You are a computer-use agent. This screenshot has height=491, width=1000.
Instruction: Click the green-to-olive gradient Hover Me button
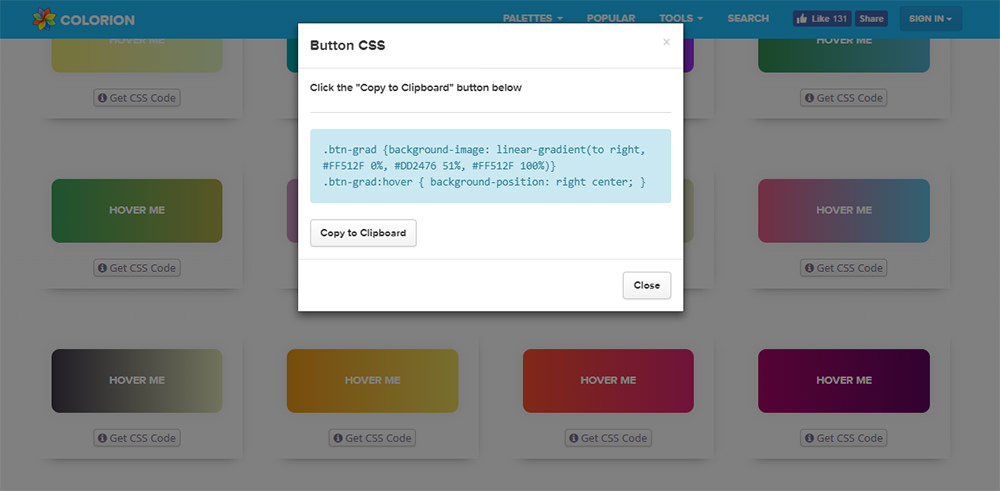click(137, 210)
